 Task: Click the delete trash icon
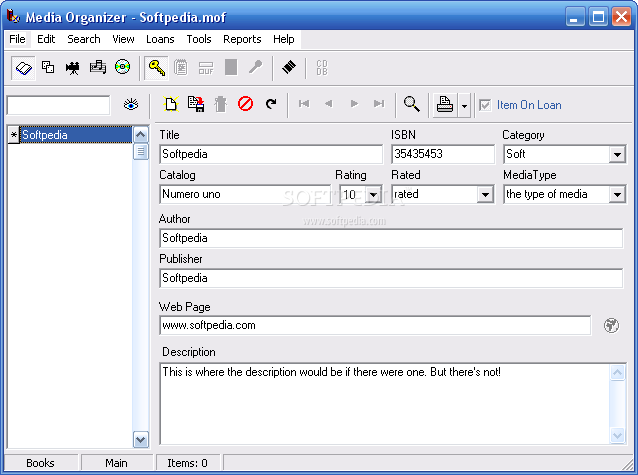pyautogui.click(x=221, y=104)
